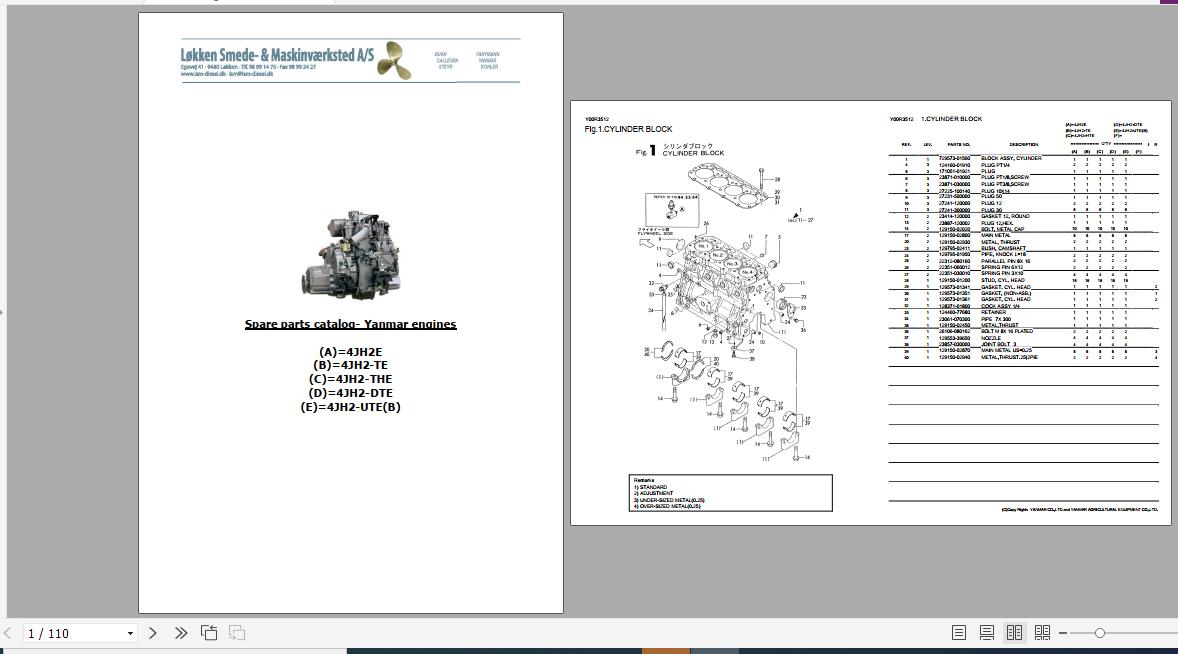Click 'PARTS NO.' column header
Viewport: 1178px width, 654px height.
tap(959, 144)
